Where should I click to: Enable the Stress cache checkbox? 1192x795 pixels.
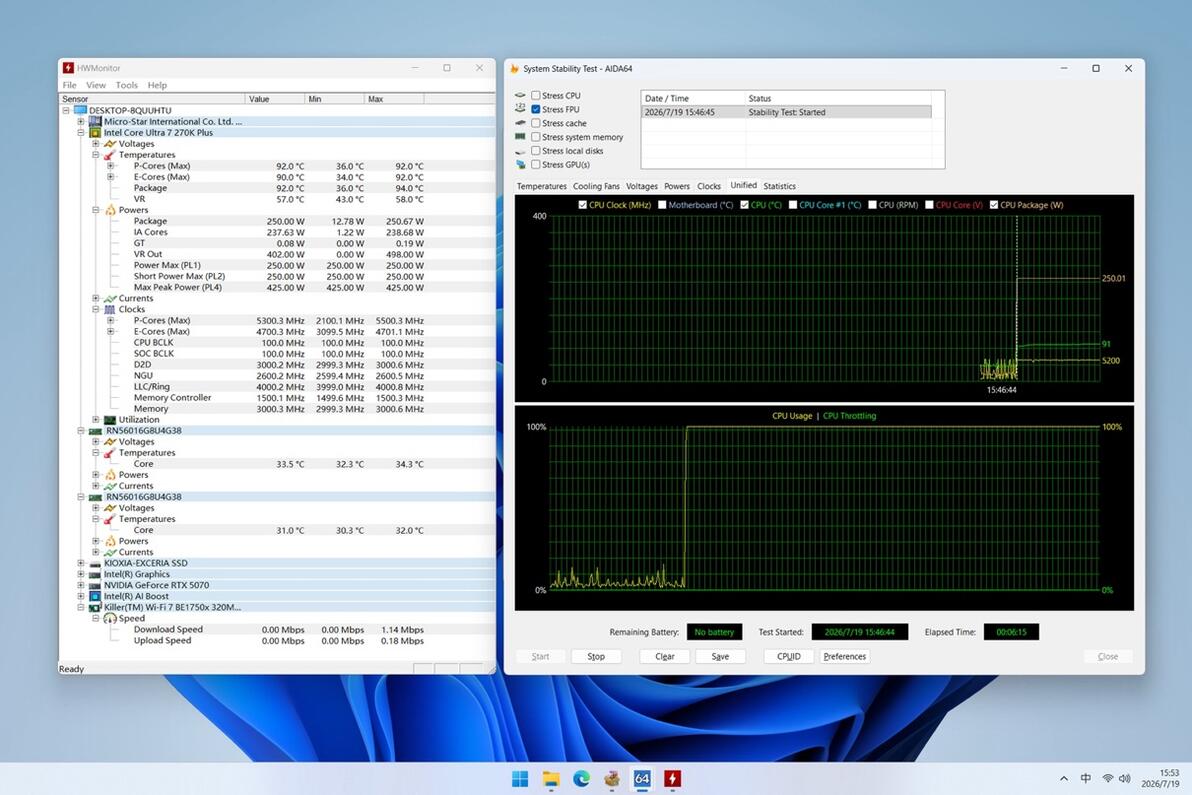pyautogui.click(x=536, y=123)
